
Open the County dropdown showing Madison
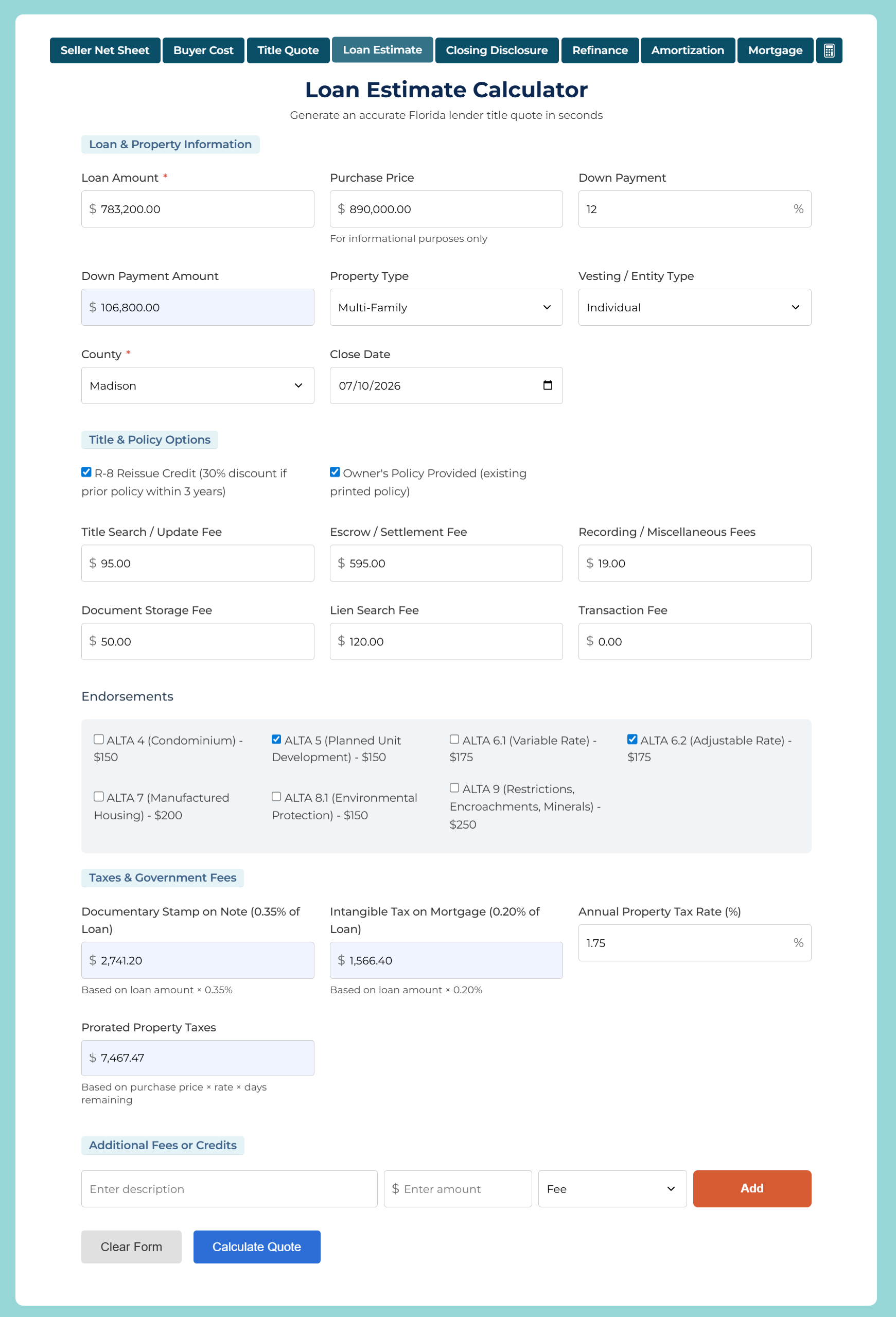197,385
